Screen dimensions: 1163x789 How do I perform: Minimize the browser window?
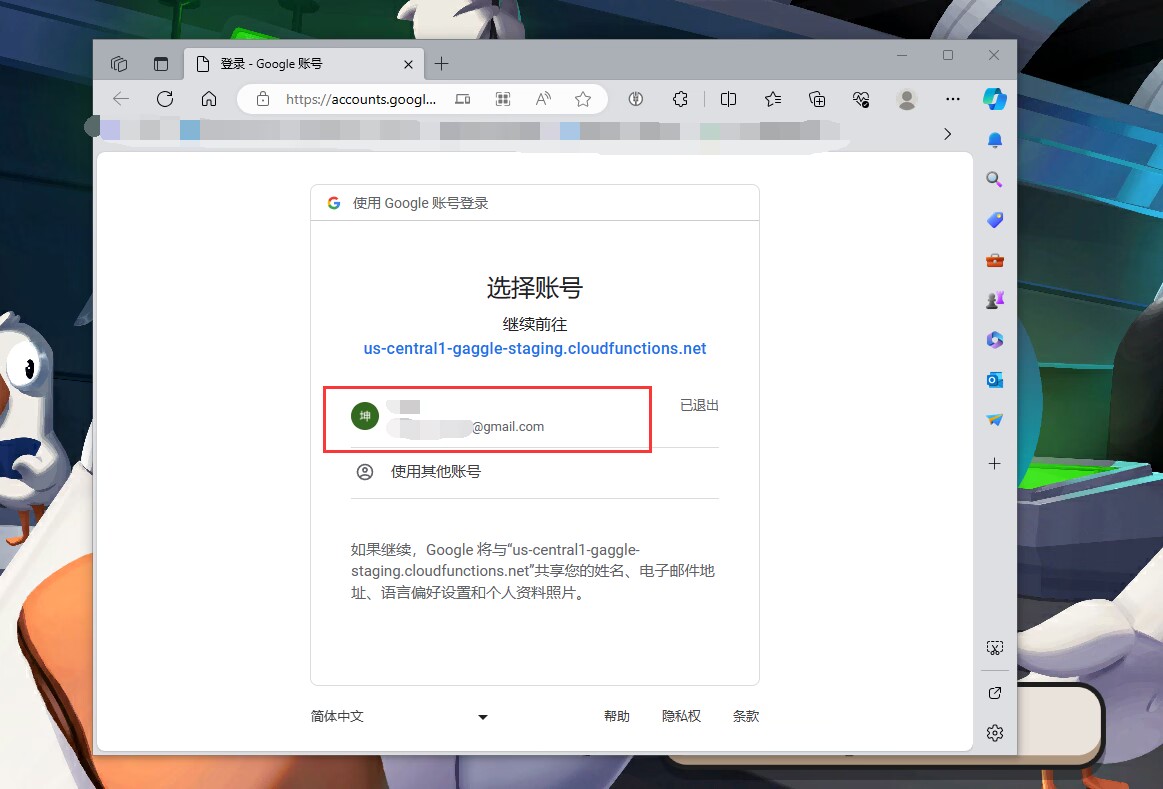(x=902, y=55)
